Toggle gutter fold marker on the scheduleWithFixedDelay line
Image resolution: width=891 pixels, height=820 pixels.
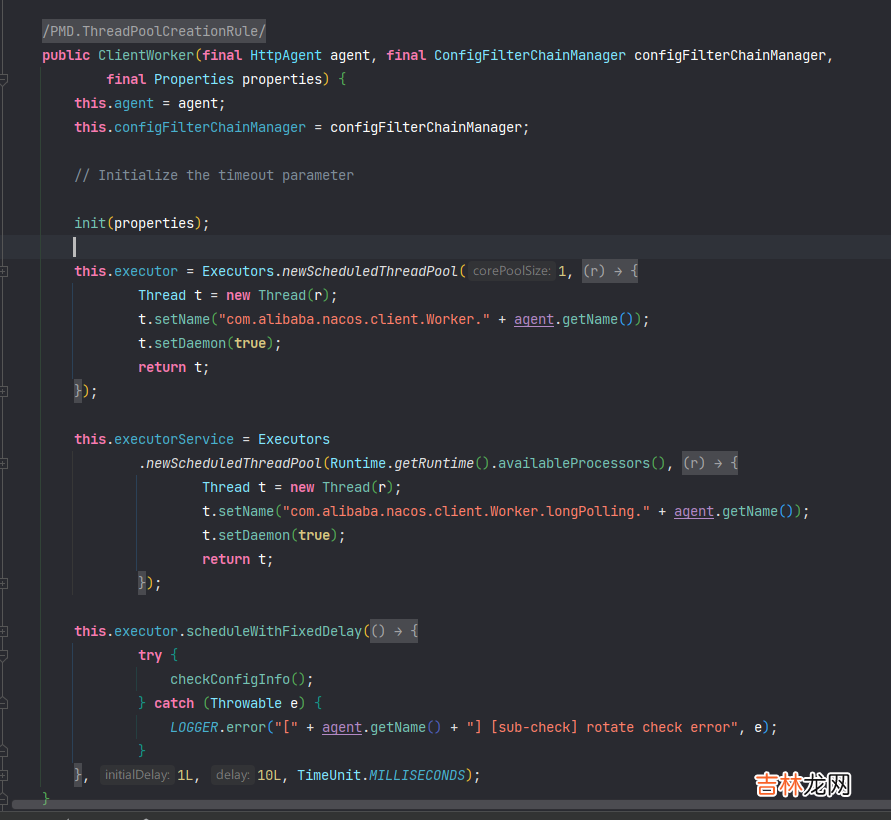(x=4, y=631)
